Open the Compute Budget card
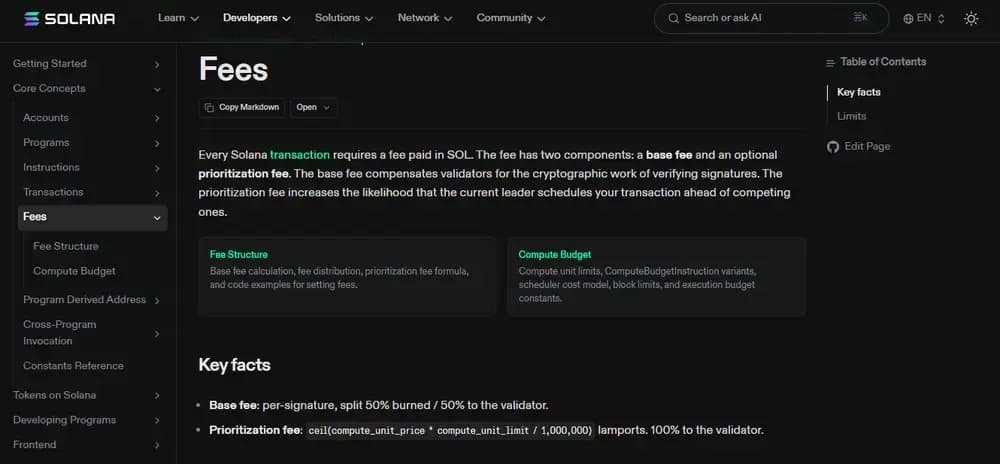The image size is (1000, 464). coord(655,276)
